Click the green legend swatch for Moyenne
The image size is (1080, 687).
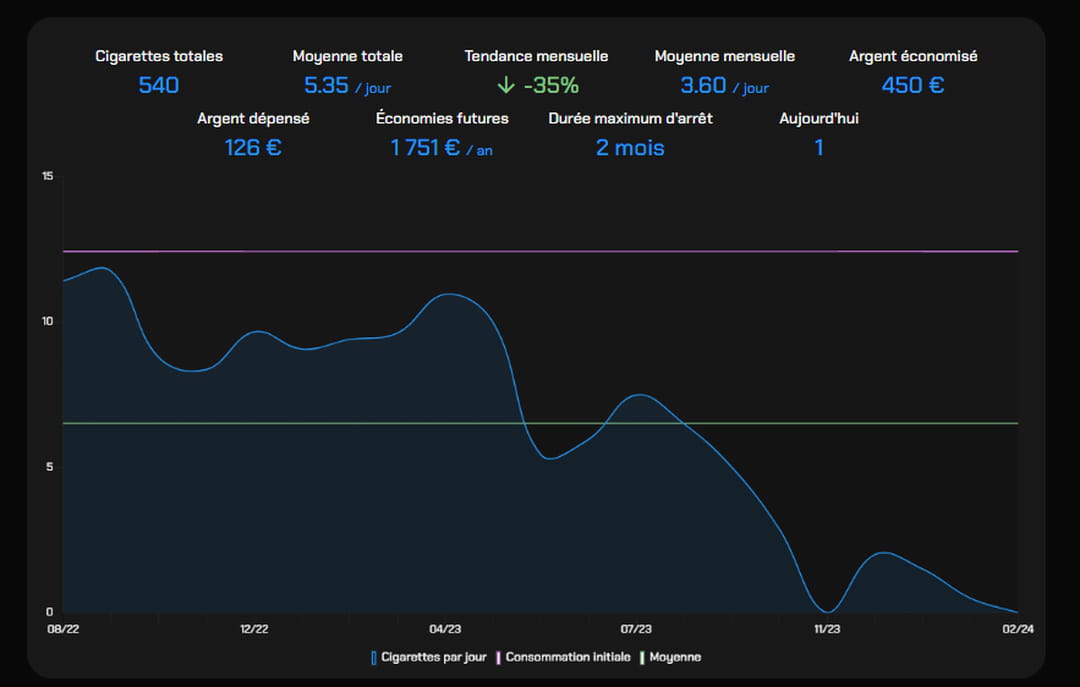643,657
